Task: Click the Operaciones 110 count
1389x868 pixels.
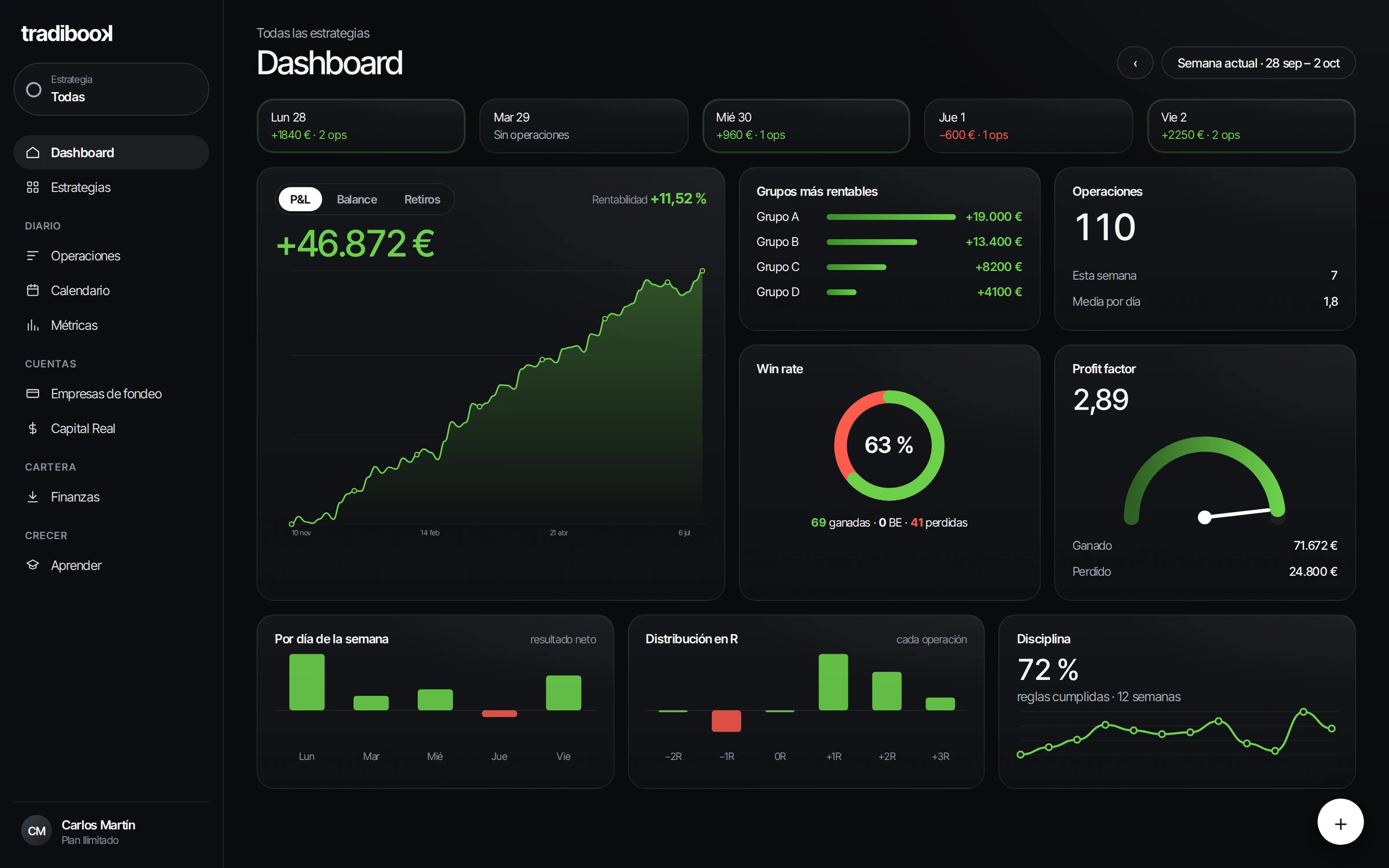Action: click(1105, 227)
